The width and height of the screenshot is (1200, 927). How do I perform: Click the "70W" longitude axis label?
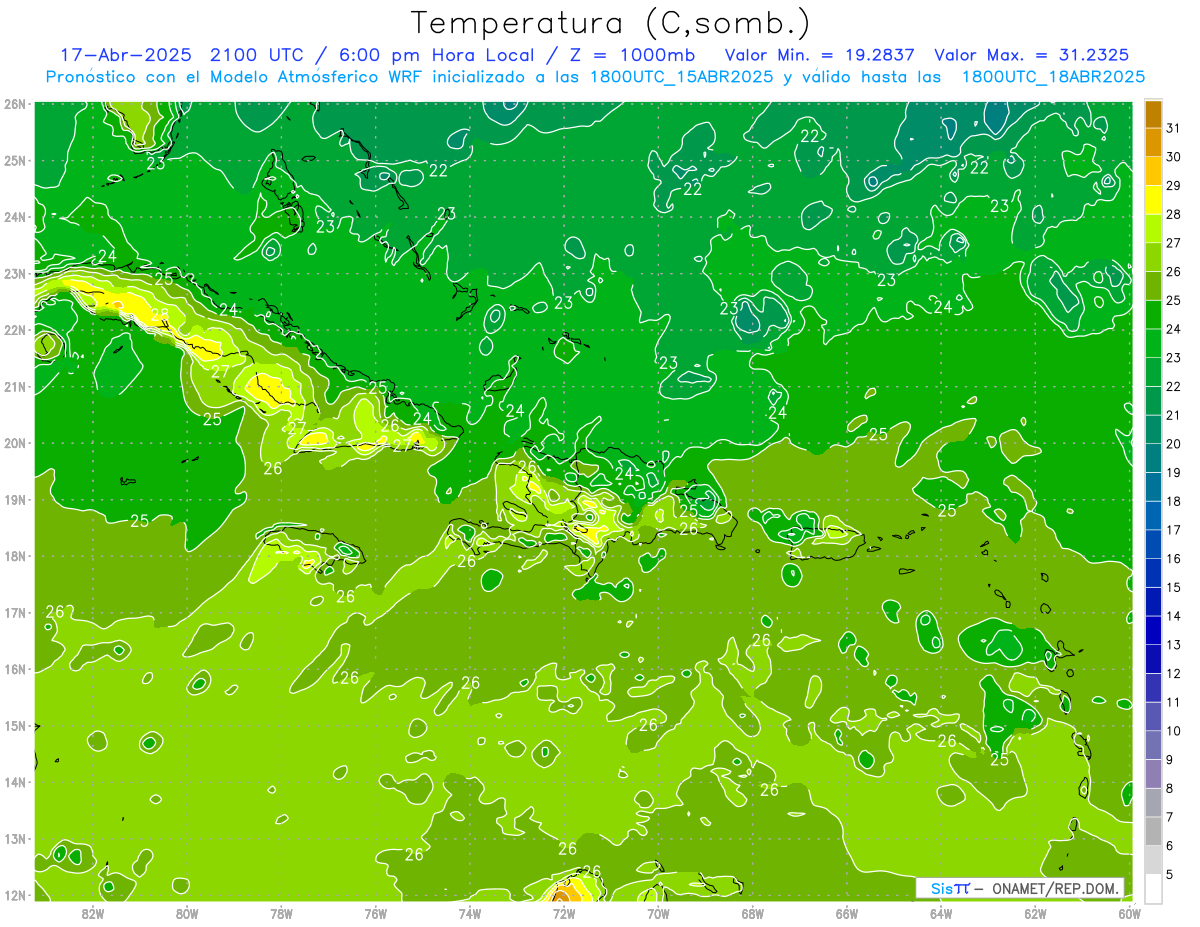pyautogui.click(x=658, y=913)
